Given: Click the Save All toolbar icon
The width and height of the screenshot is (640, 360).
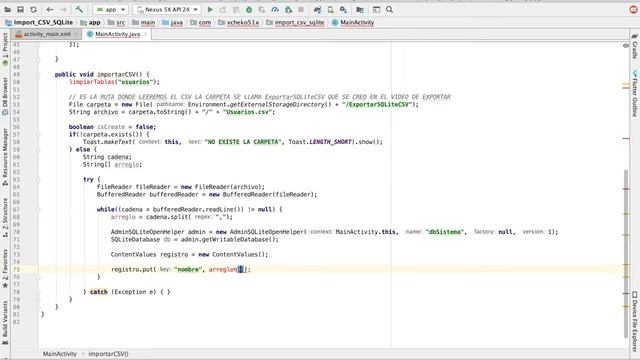Looking at the screenshot, I should (20, 9).
